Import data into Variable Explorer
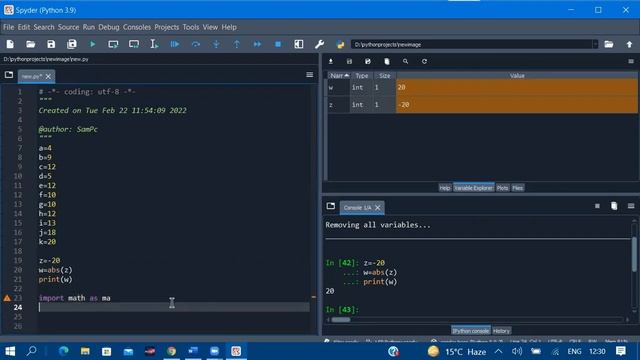 (331, 61)
